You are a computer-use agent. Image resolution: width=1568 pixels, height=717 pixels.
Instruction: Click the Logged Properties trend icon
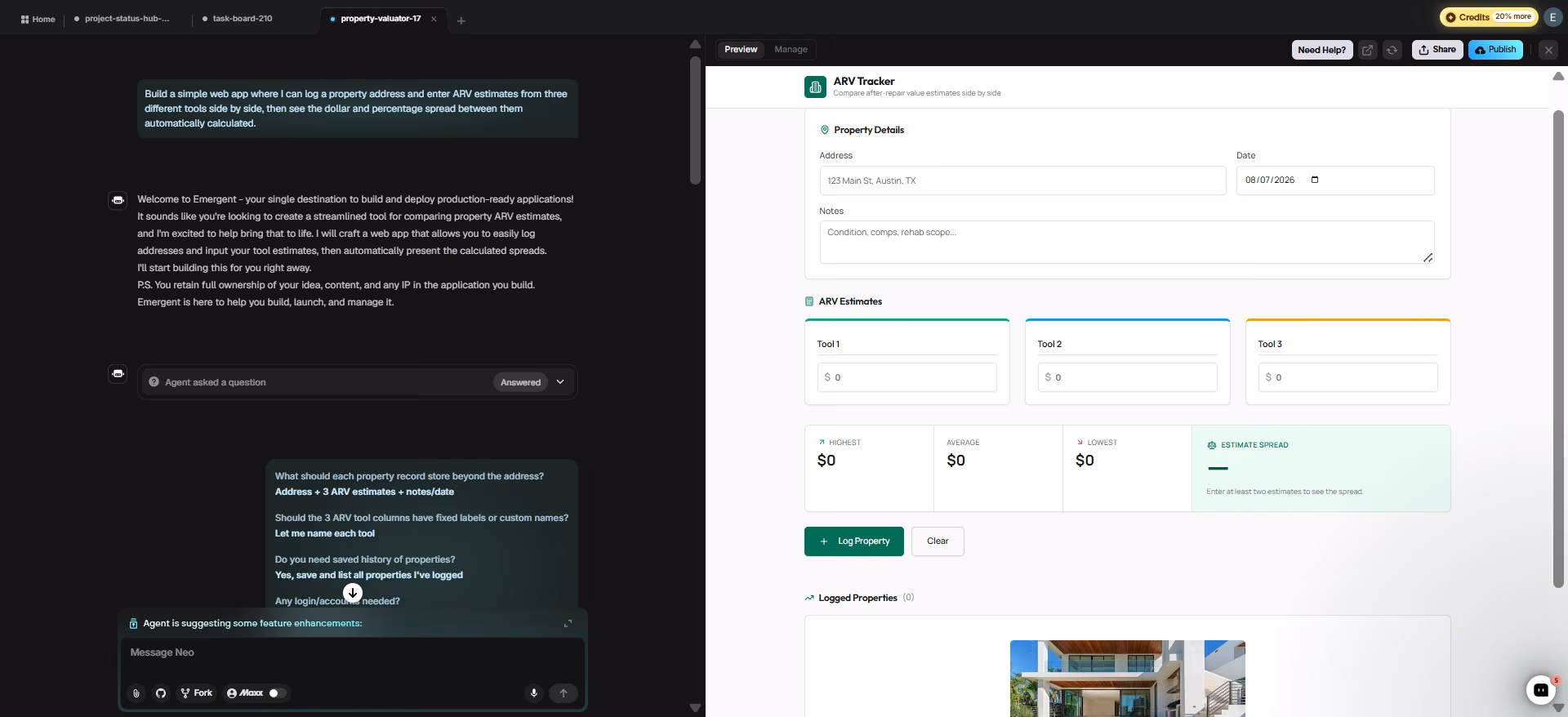click(x=809, y=598)
